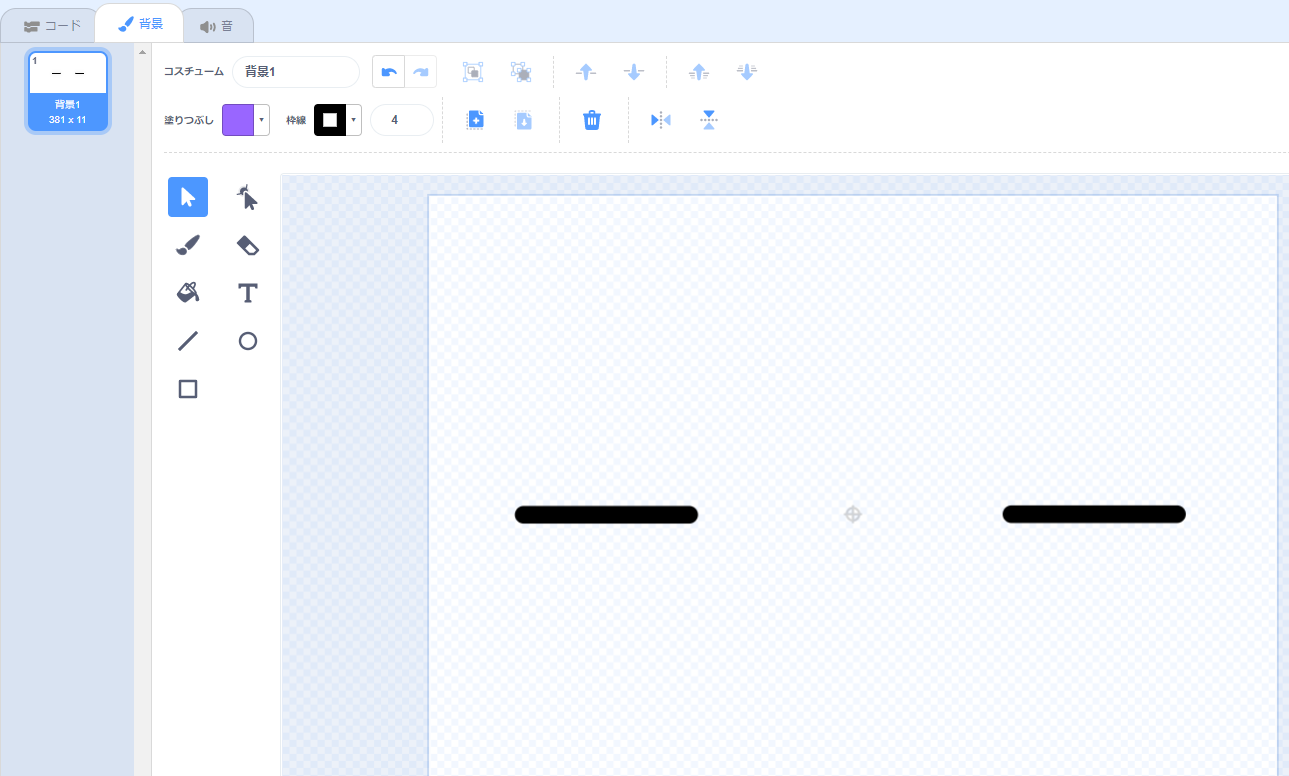
Task: Flip the selection horizontally
Action: (x=660, y=120)
